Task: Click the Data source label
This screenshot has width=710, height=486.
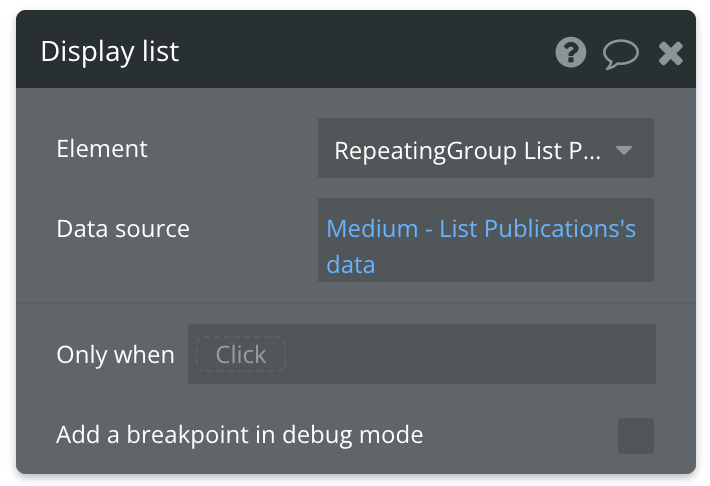Action: pyautogui.click(x=123, y=229)
